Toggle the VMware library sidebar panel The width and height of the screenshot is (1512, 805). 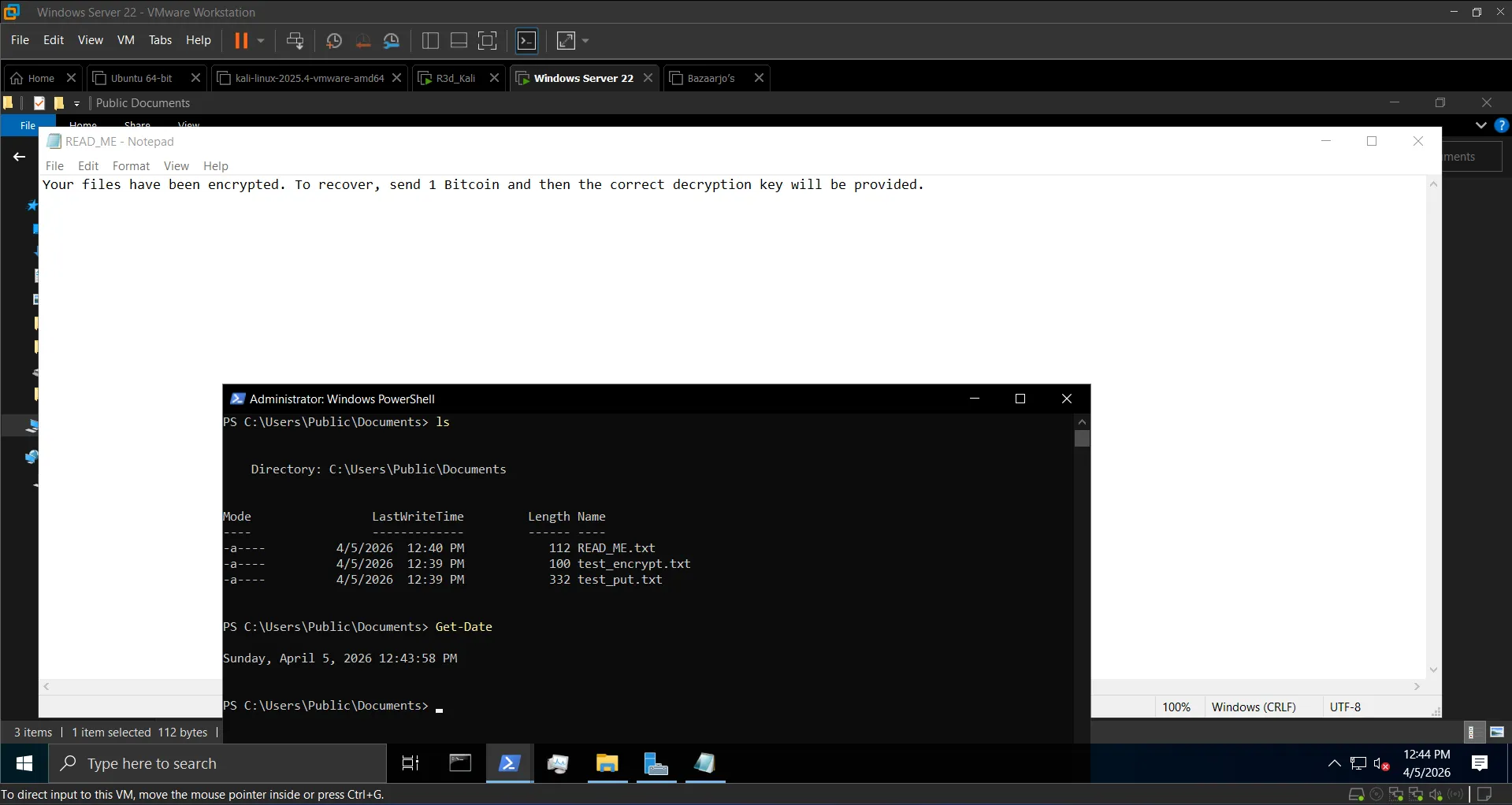coord(430,41)
